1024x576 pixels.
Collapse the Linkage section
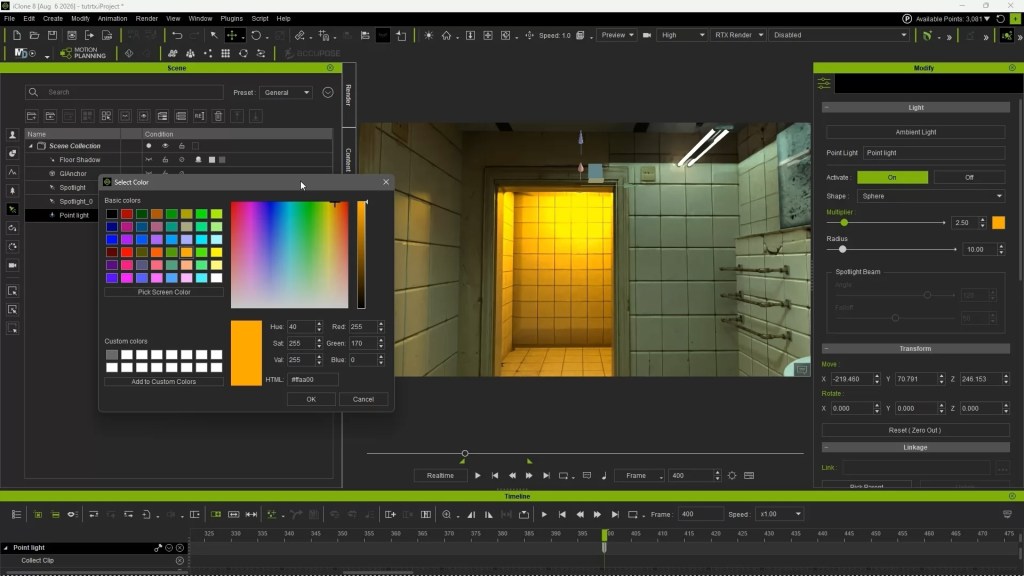(827, 447)
